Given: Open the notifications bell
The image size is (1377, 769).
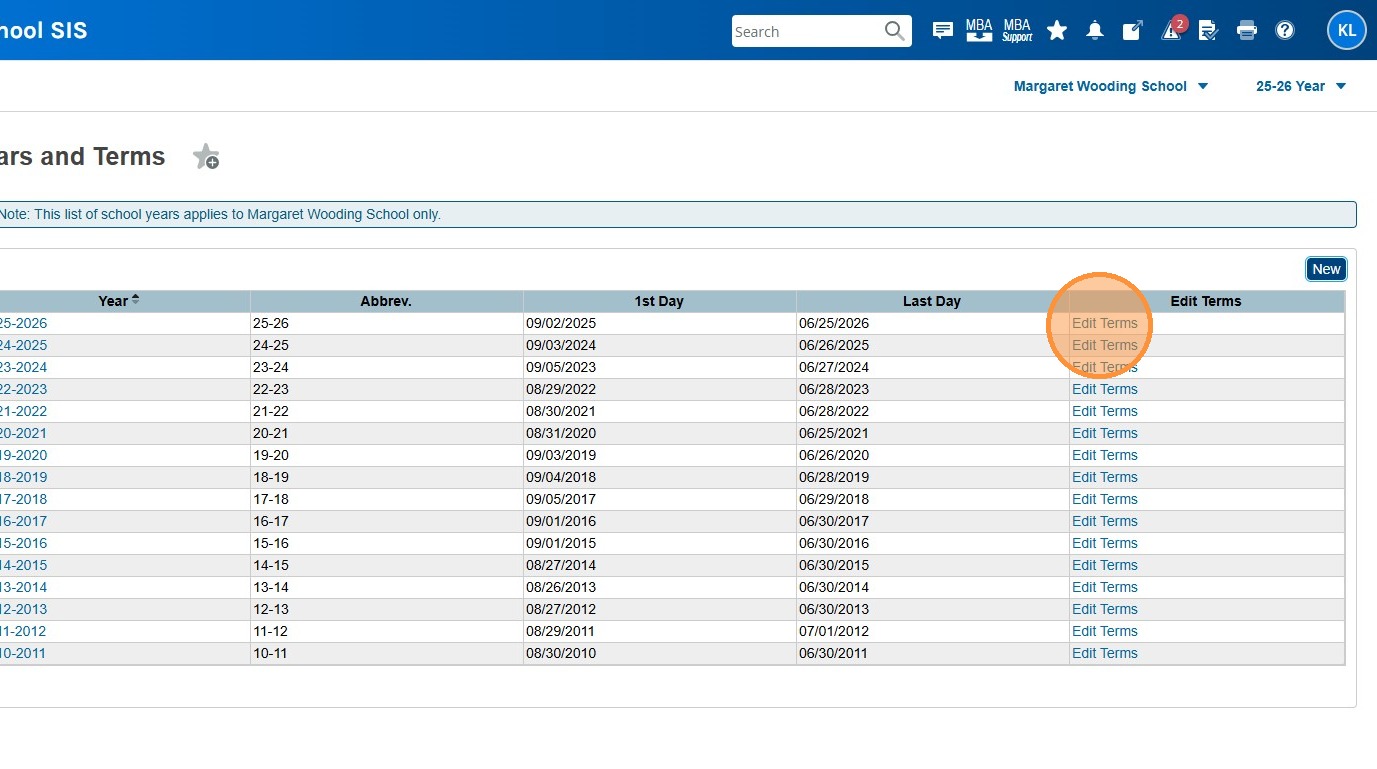Looking at the screenshot, I should [x=1095, y=31].
